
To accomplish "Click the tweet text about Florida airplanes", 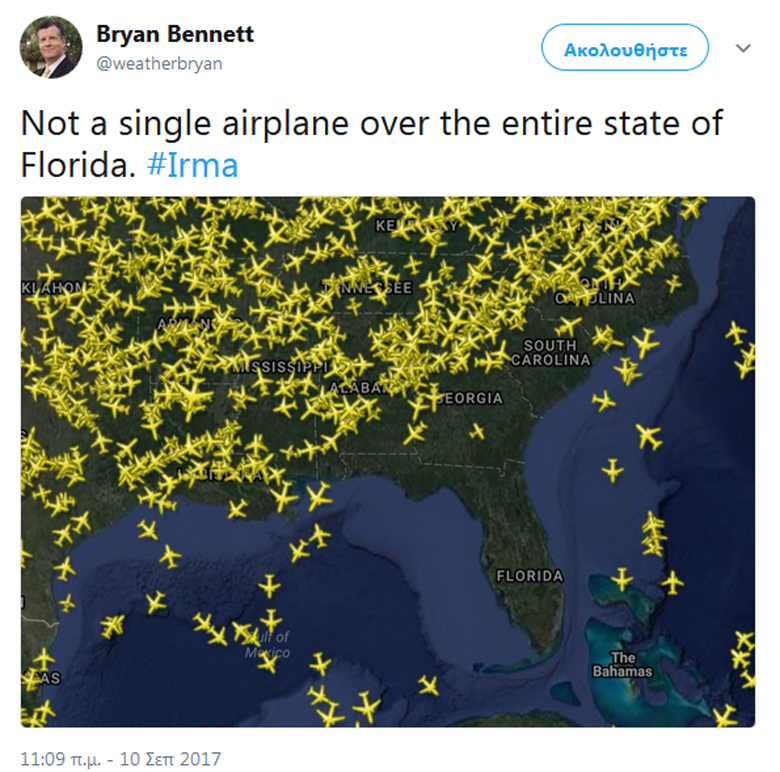I will [x=371, y=144].
